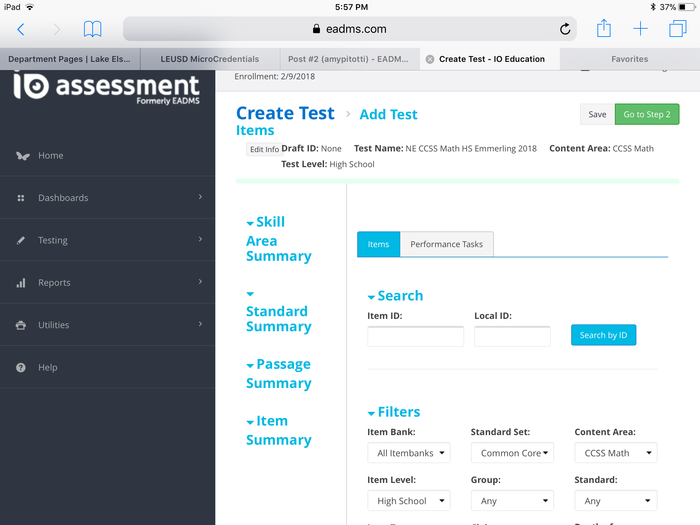Open the Item Bank dropdown

pos(408,453)
